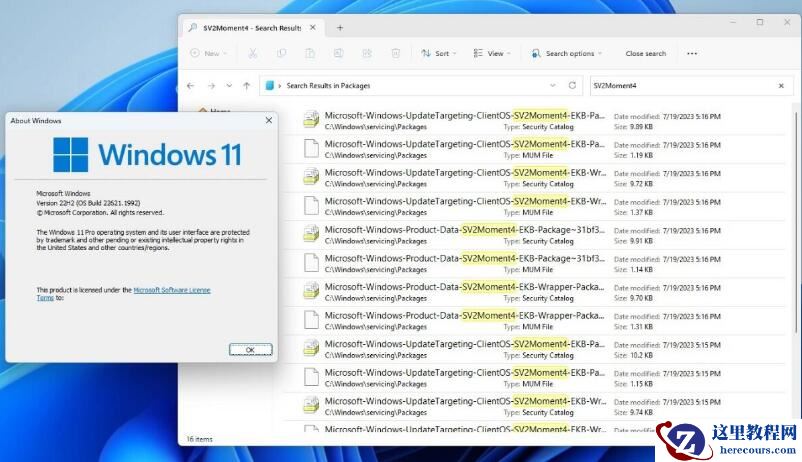Select the 1.14 KB MUM File icon
This screenshot has height=462, width=802.
click(311, 262)
